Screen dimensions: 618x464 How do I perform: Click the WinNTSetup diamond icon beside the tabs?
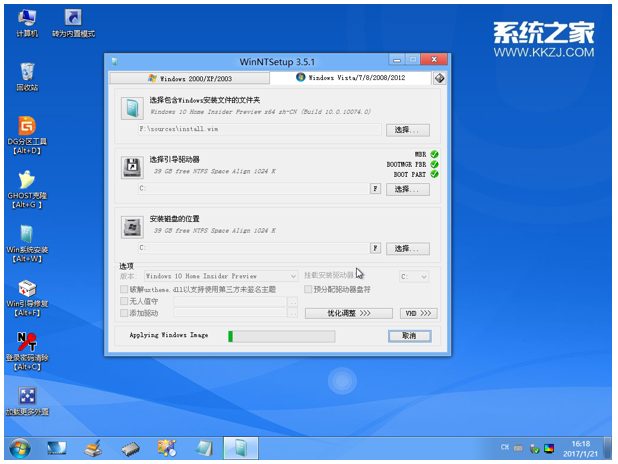click(439, 78)
